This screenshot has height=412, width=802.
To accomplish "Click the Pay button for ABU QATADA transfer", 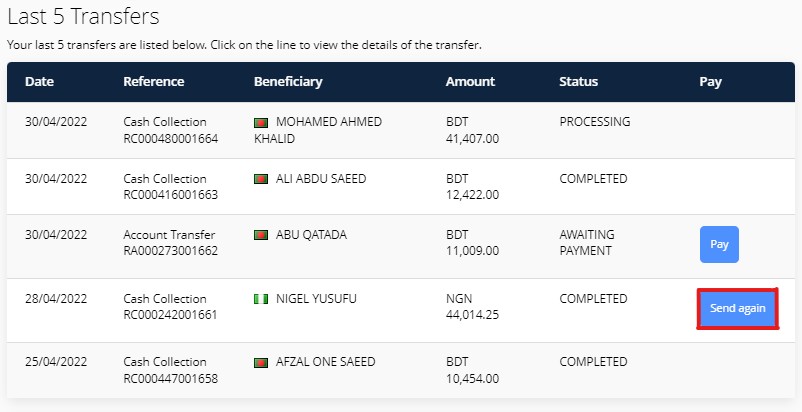I will [719, 244].
